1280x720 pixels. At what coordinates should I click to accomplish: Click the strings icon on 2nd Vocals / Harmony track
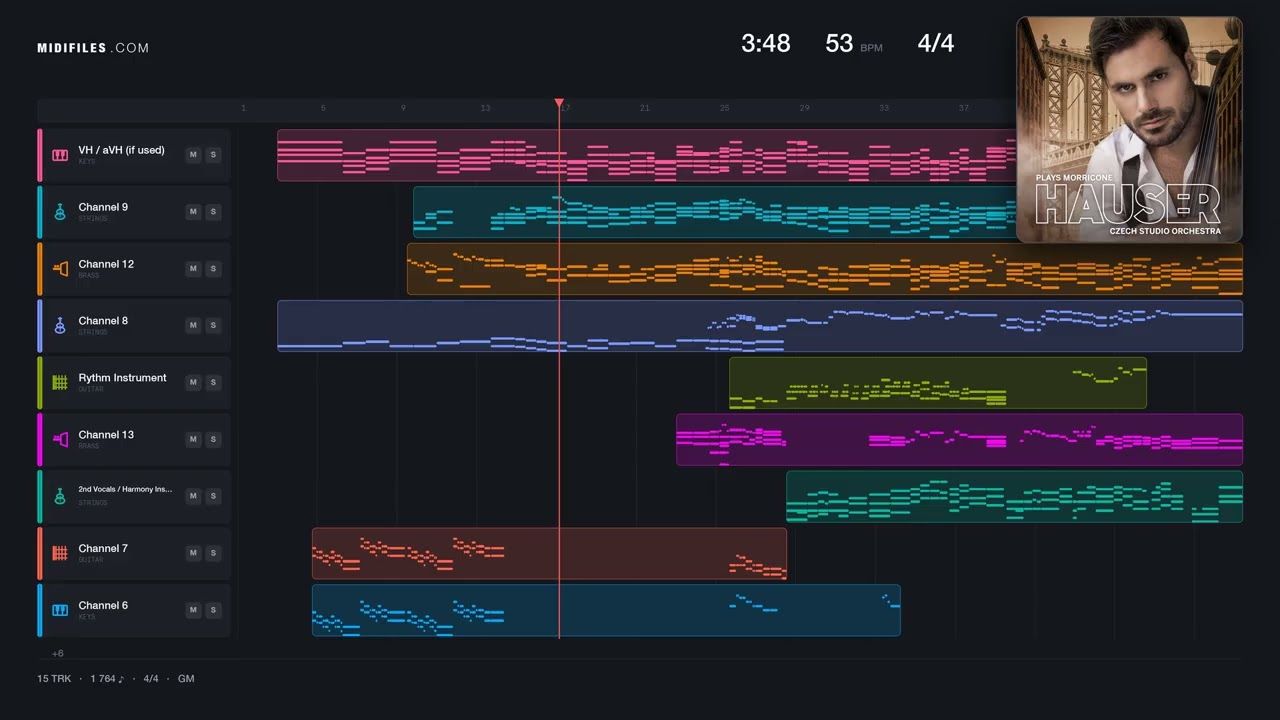(x=60, y=497)
